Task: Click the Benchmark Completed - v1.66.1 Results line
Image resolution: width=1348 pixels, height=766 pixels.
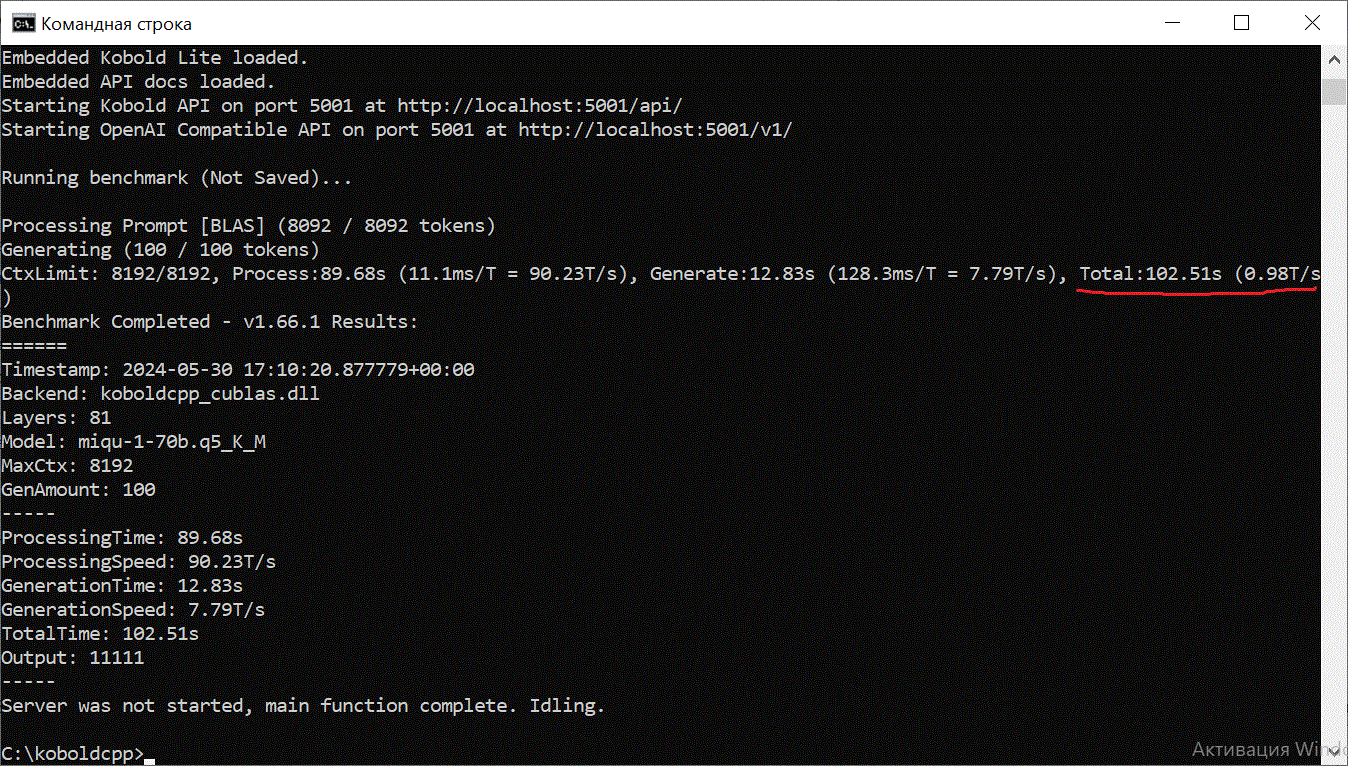Action: click(x=210, y=322)
